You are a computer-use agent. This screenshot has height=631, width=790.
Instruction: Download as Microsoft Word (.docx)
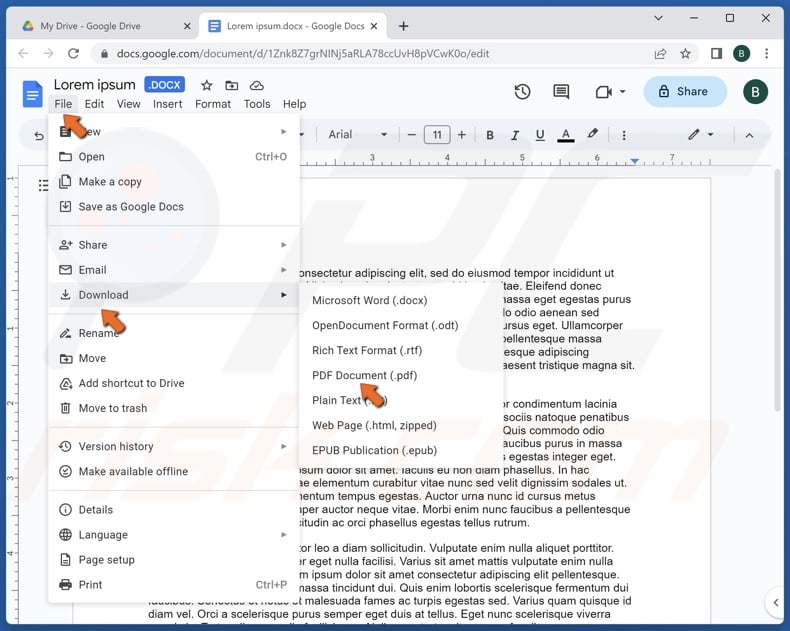401,300
